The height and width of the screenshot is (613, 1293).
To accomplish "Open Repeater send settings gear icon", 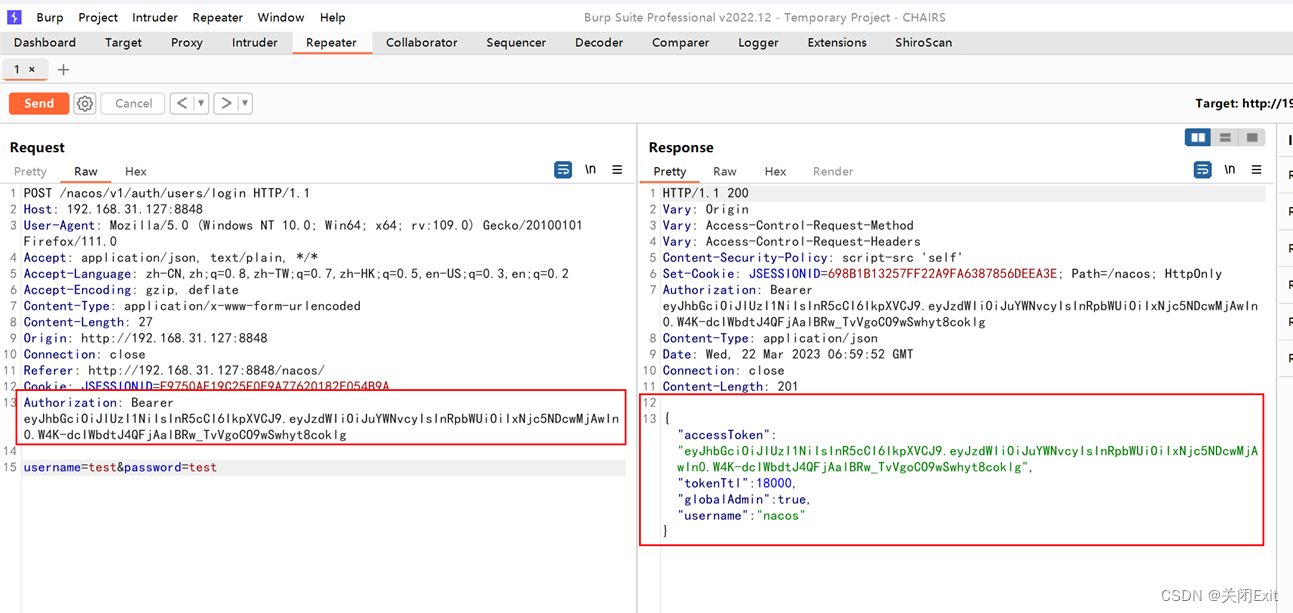I will pyautogui.click(x=85, y=103).
